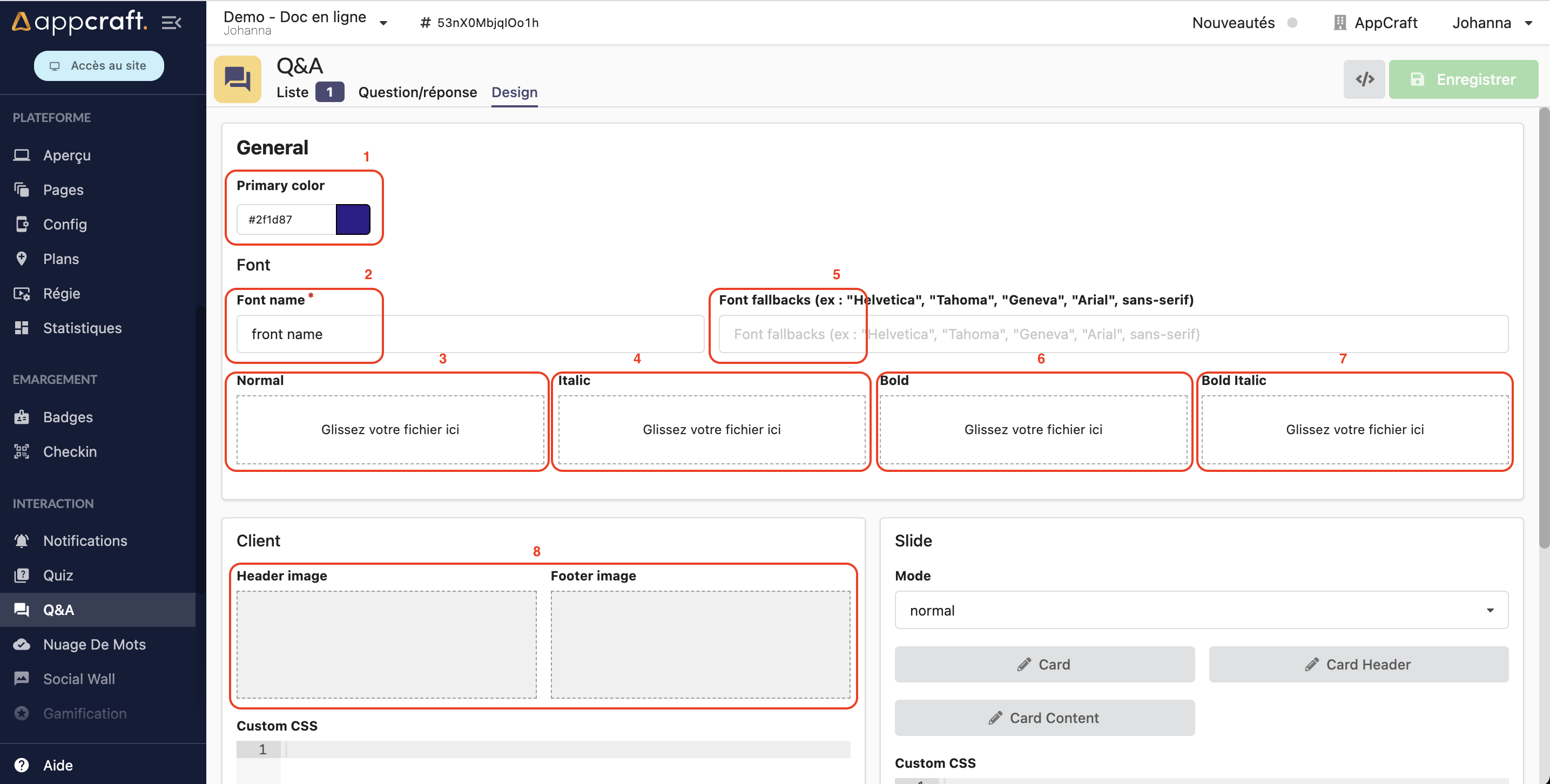Image resolution: width=1550 pixels, height=784 pixels.
Task: Click the Notifications bell icon
Action: [x=22, y=540]
